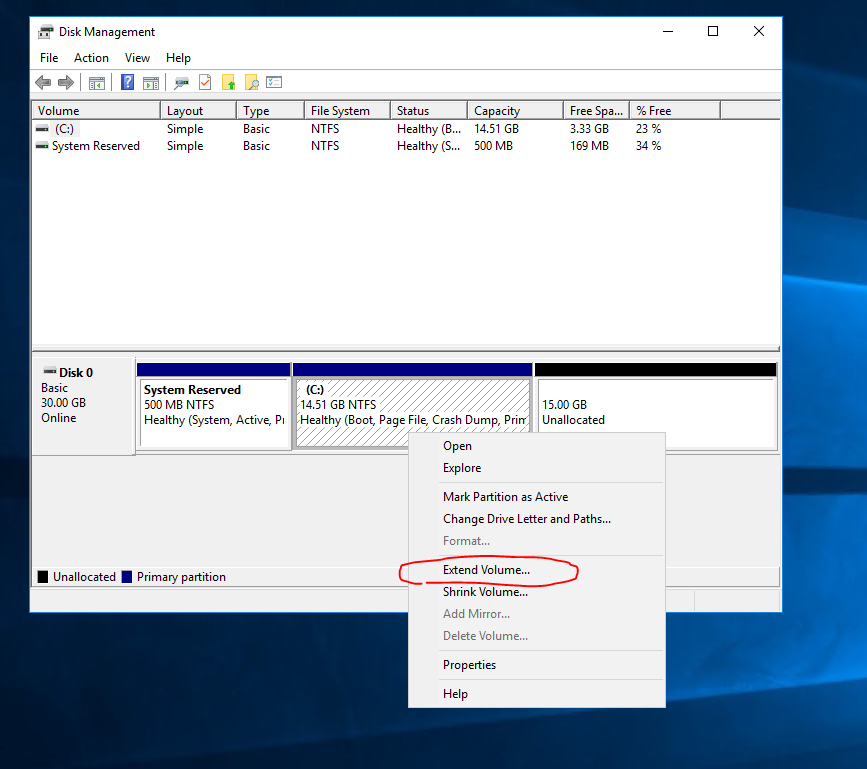Image resolution: width=867 pixels, height=769 pixels.
Task: Select System Reserved row in volume list
Action: pos(95,146)
